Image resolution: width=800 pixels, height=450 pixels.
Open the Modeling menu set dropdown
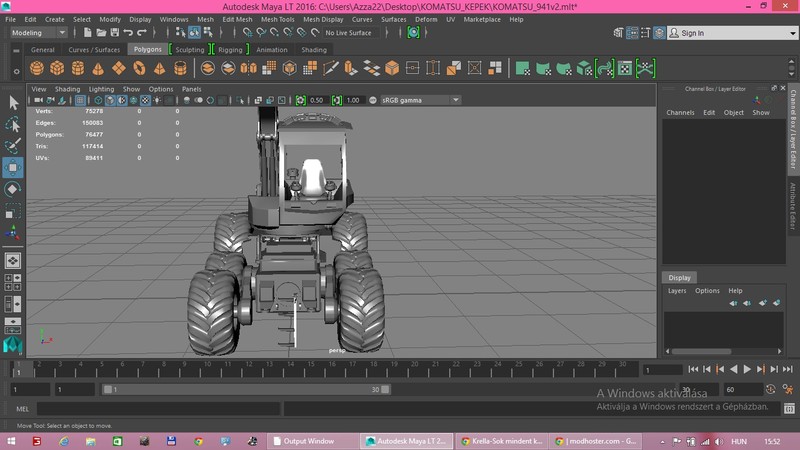point(39,33)
